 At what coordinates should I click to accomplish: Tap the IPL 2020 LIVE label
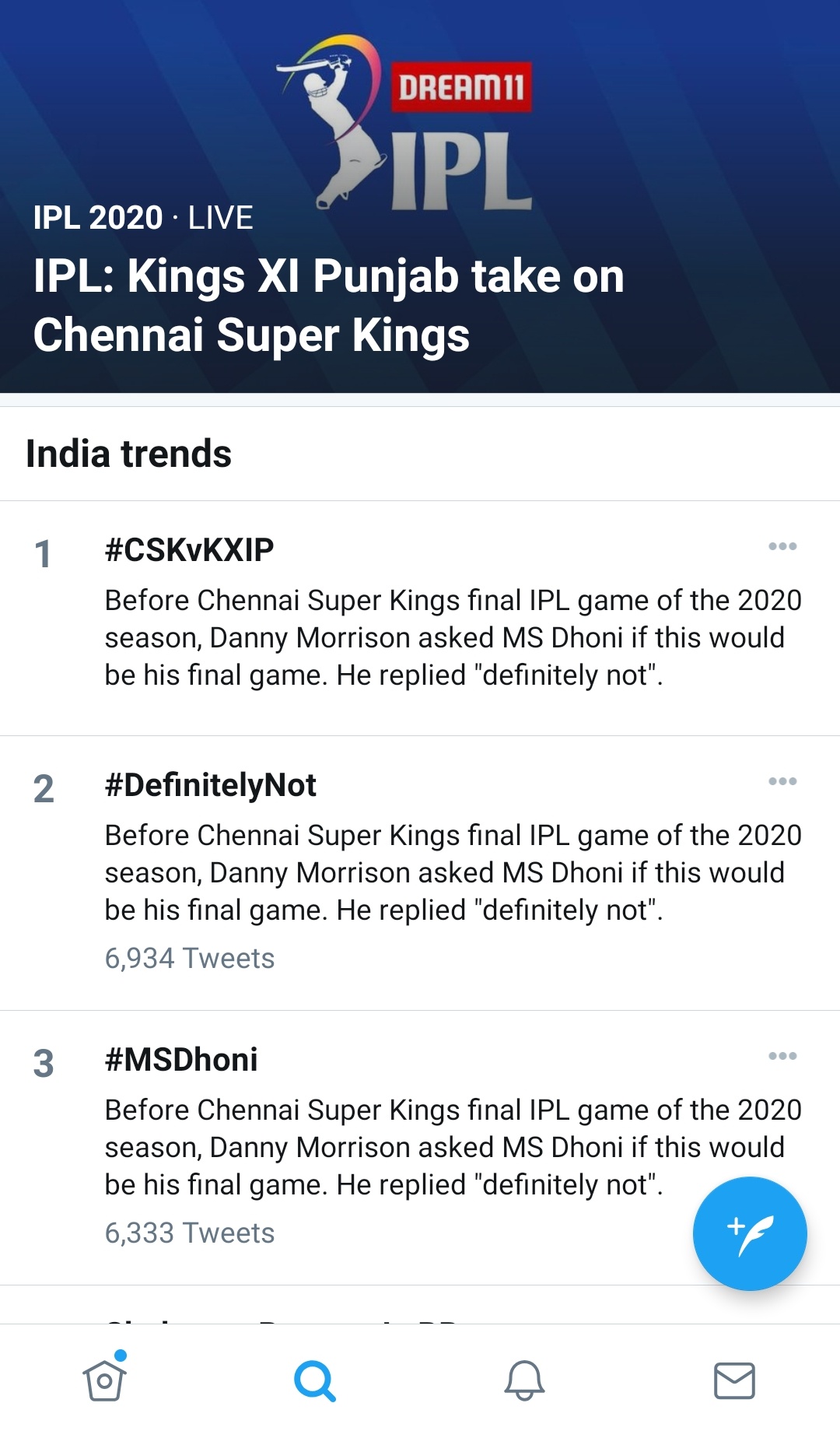143,218
